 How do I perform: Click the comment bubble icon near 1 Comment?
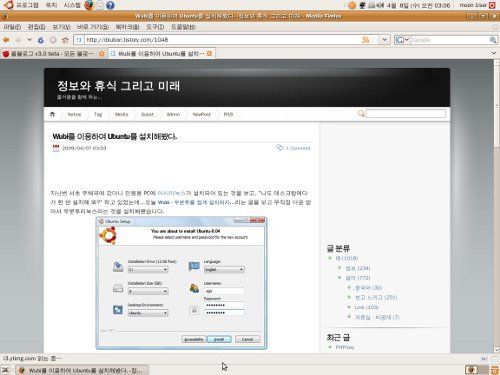[280, 147]
